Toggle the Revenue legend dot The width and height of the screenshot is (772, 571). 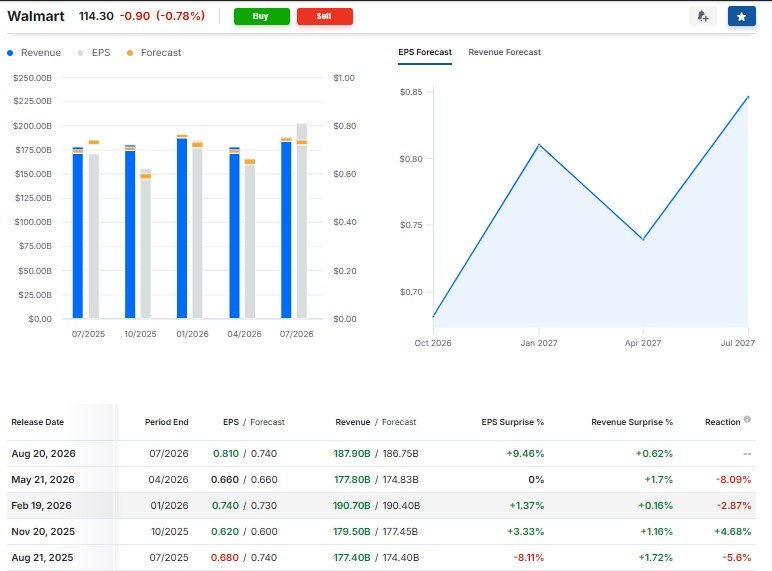10,53
